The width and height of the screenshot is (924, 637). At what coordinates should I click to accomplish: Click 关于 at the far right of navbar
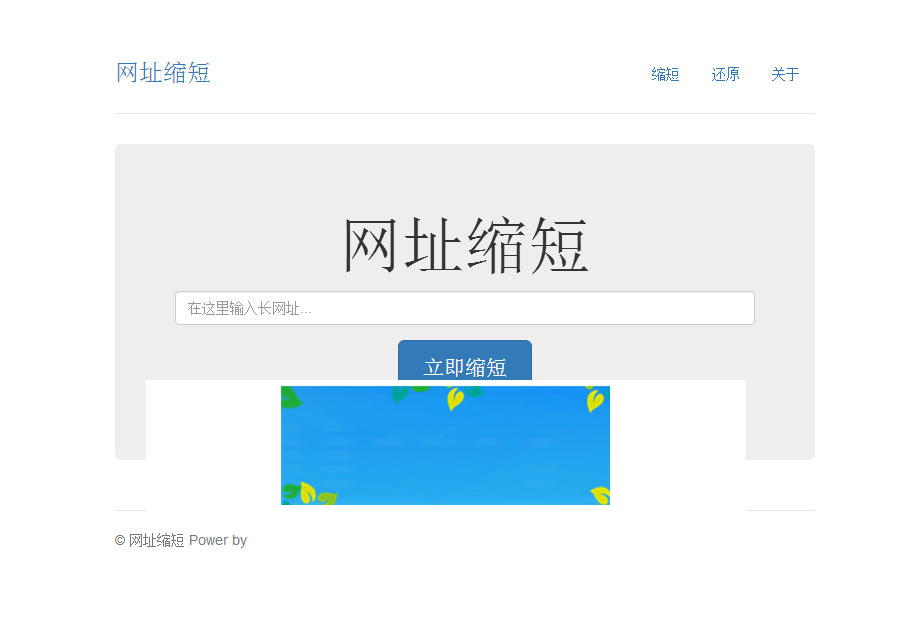786,74
